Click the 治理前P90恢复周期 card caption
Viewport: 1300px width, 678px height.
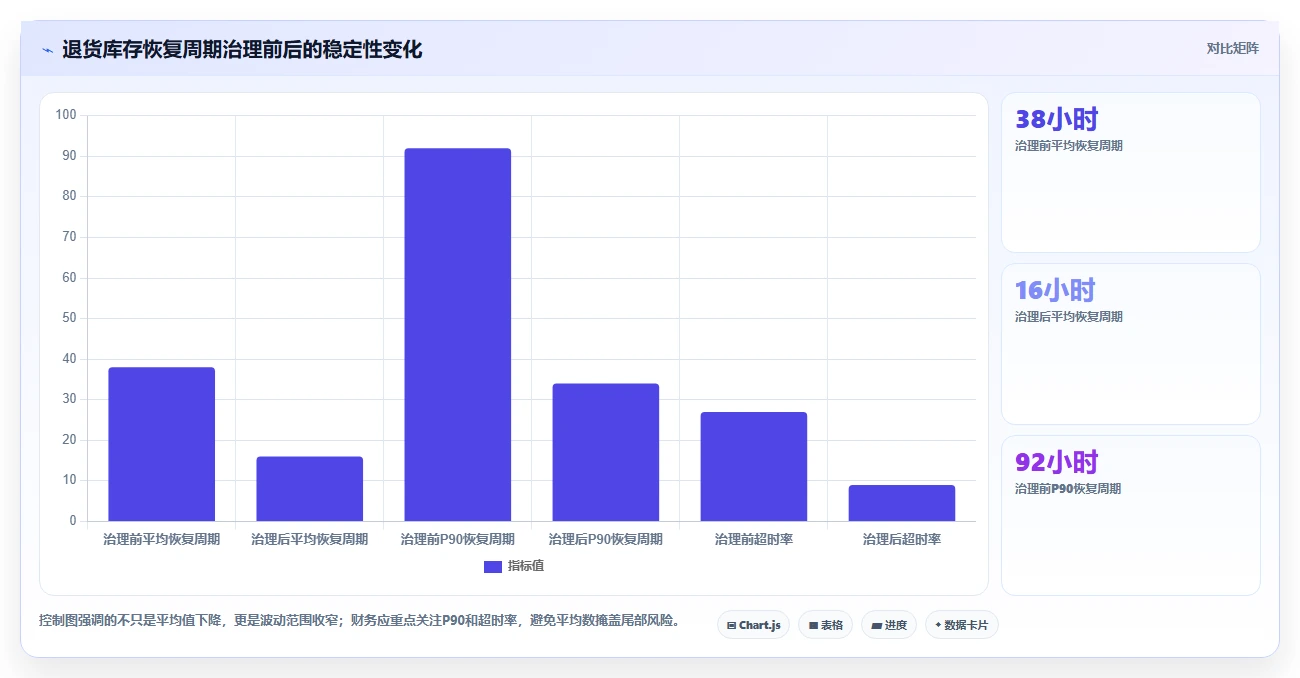(x=1068, y=489)
